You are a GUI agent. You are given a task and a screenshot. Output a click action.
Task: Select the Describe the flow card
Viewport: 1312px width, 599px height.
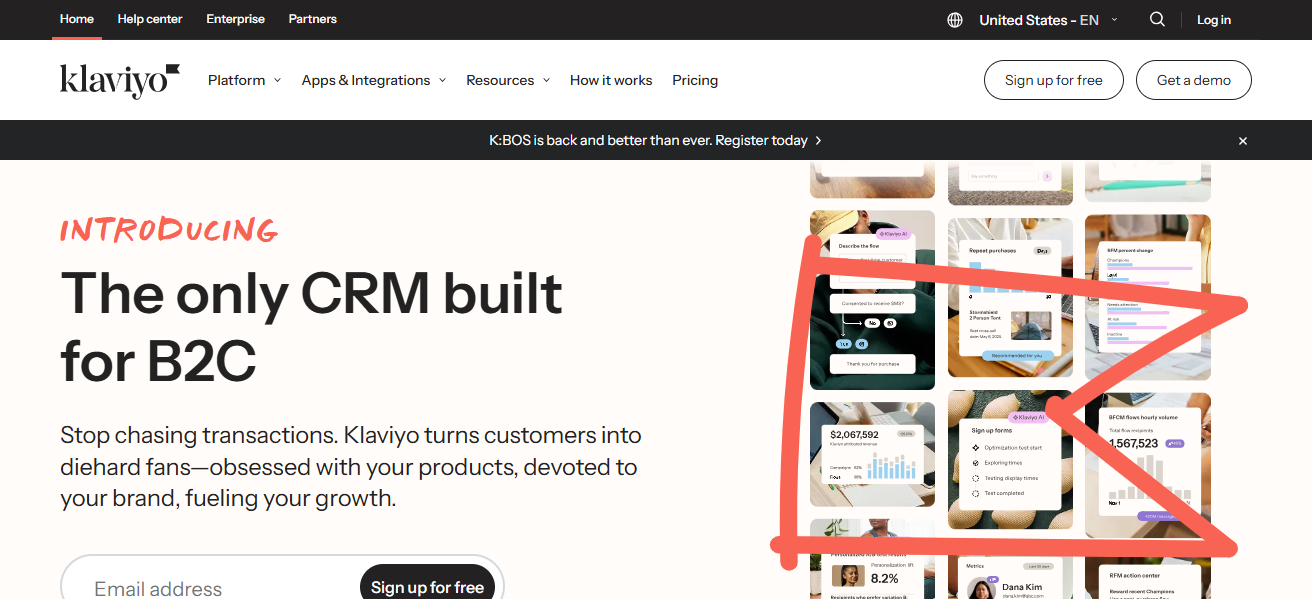click(872, 300)
